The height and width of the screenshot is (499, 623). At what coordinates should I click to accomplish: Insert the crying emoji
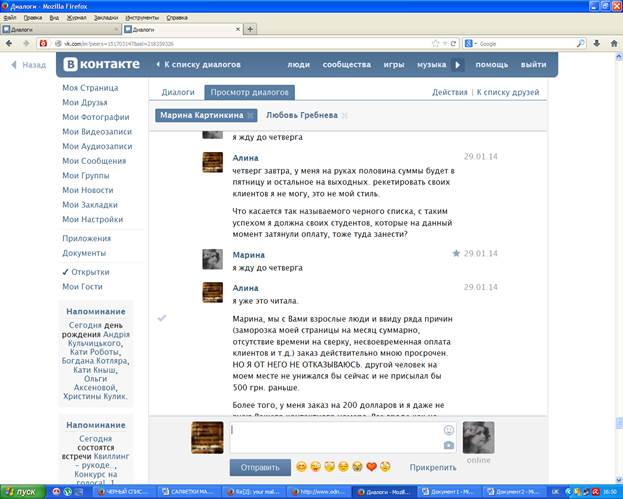click(x=357, y=467)
